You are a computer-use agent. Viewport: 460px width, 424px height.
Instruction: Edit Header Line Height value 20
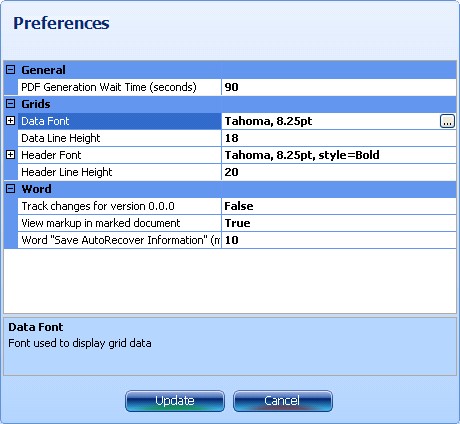(339, 172)
